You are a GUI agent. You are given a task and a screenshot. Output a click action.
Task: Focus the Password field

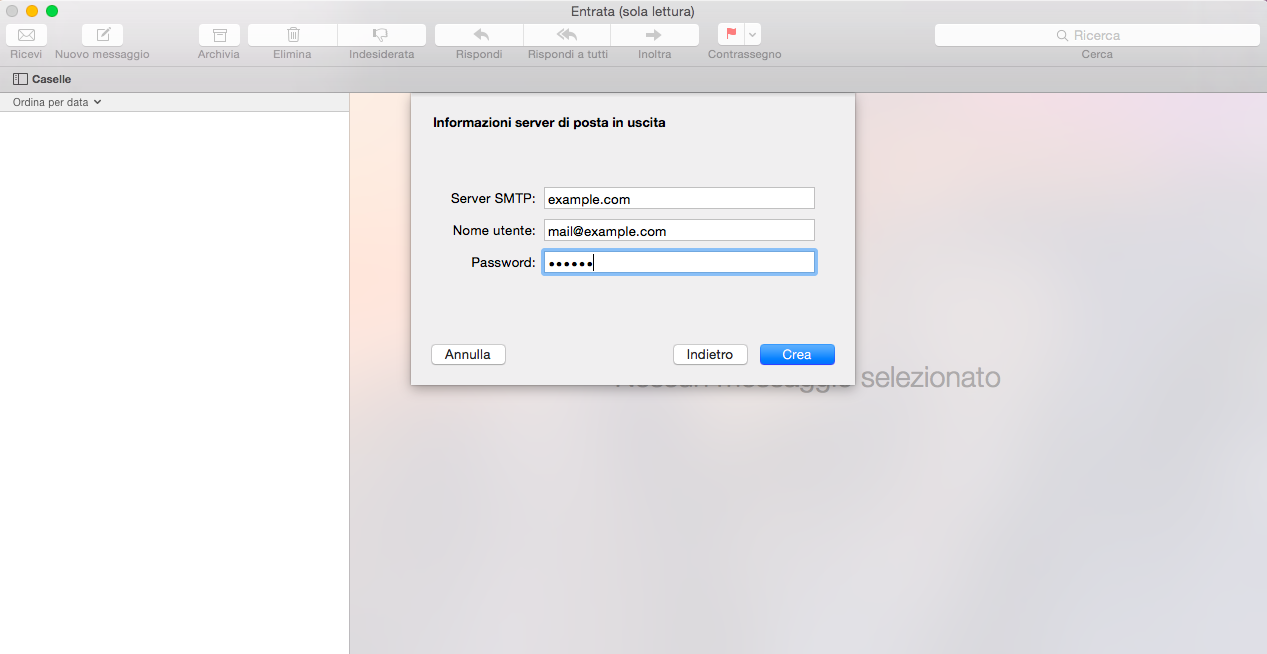point(679,263)
